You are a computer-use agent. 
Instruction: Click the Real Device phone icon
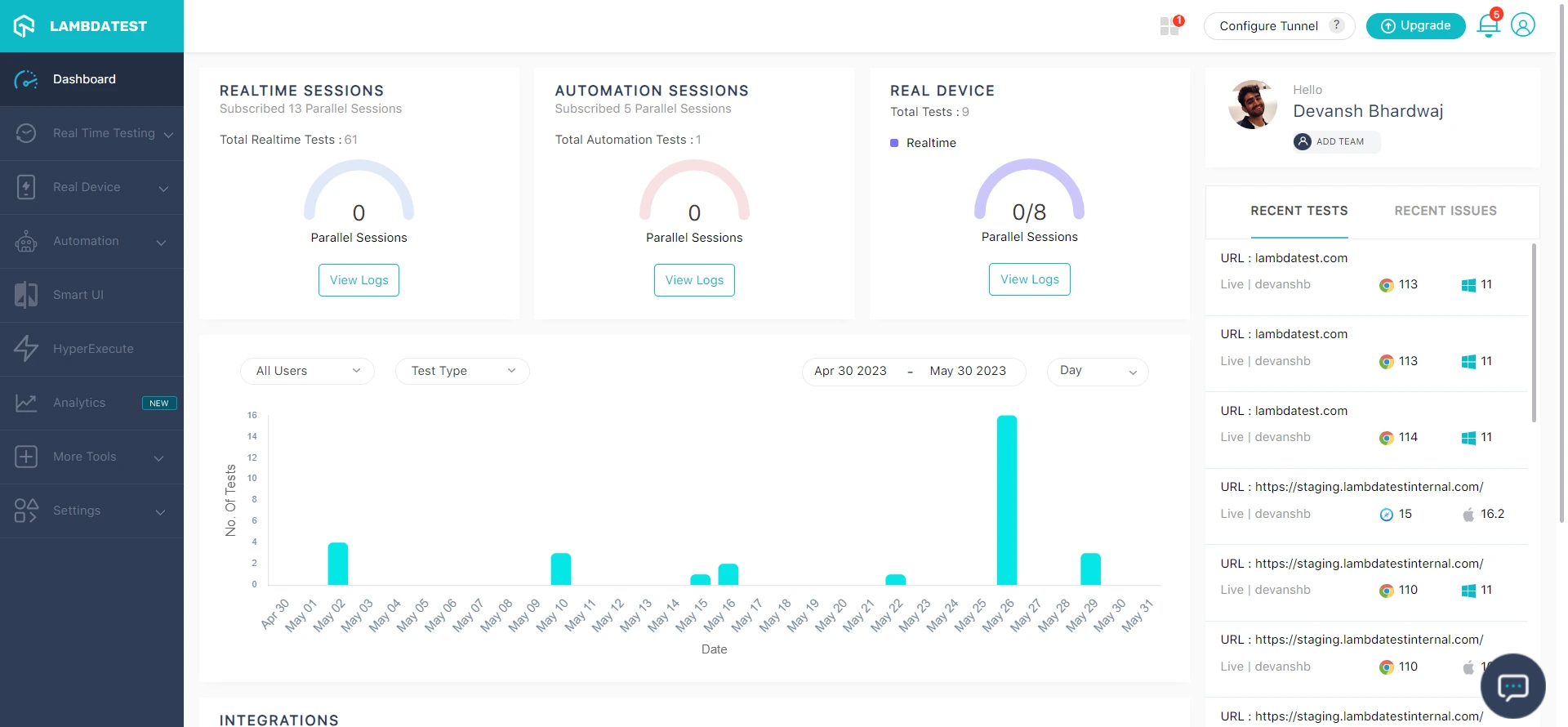point(26,187)
